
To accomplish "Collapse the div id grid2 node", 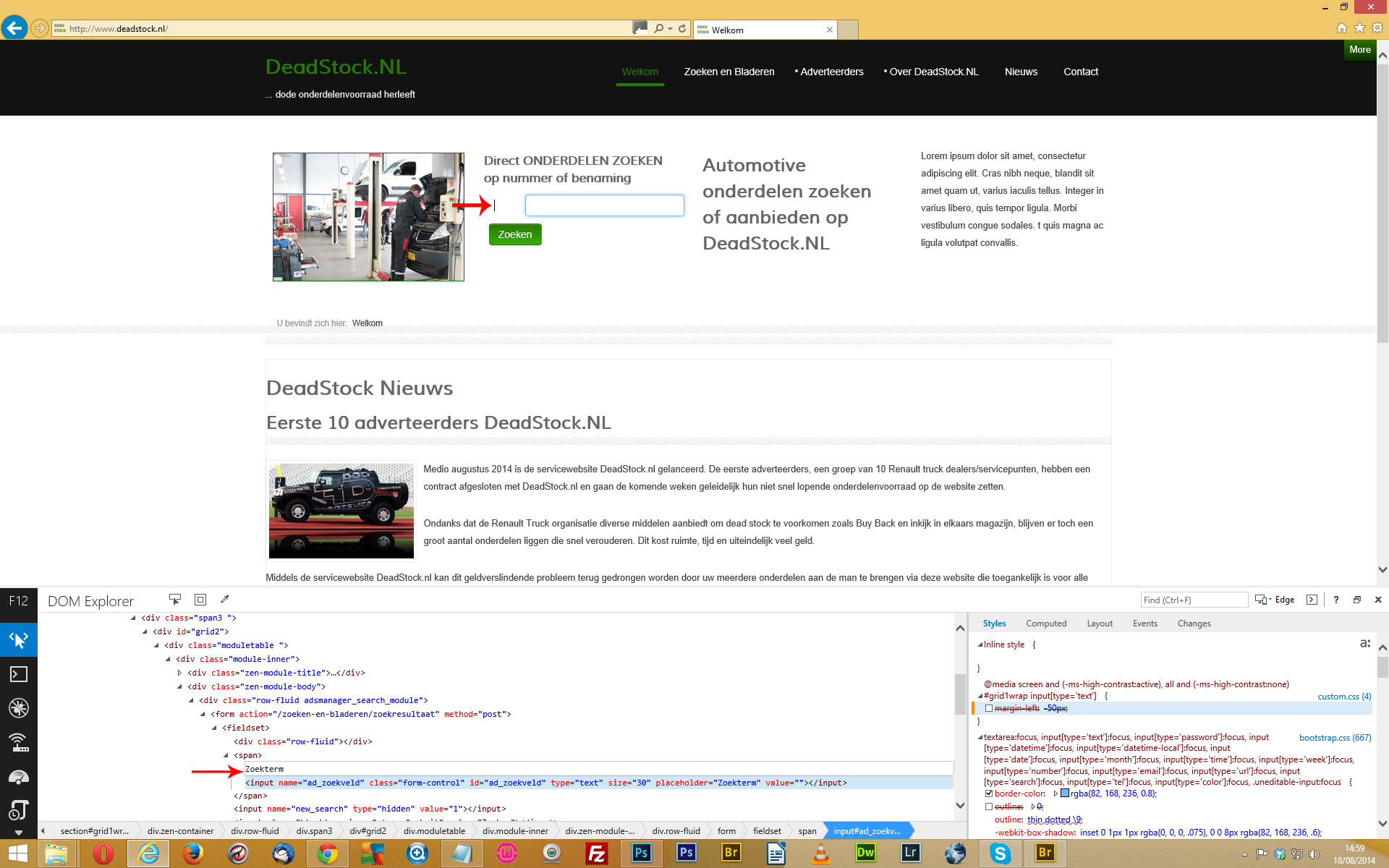I will (x=145, y=632).
